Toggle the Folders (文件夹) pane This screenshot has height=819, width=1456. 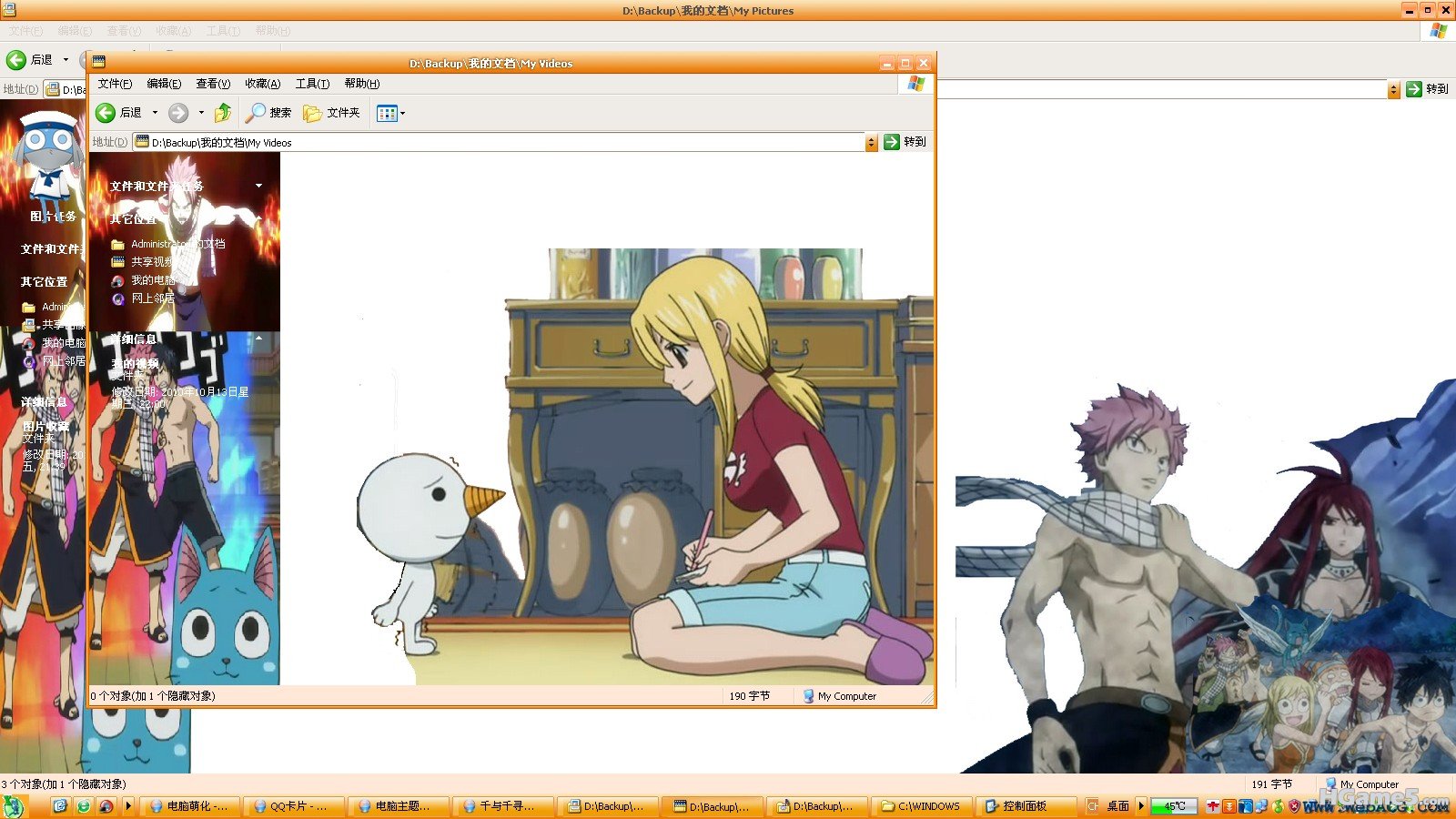332,113
